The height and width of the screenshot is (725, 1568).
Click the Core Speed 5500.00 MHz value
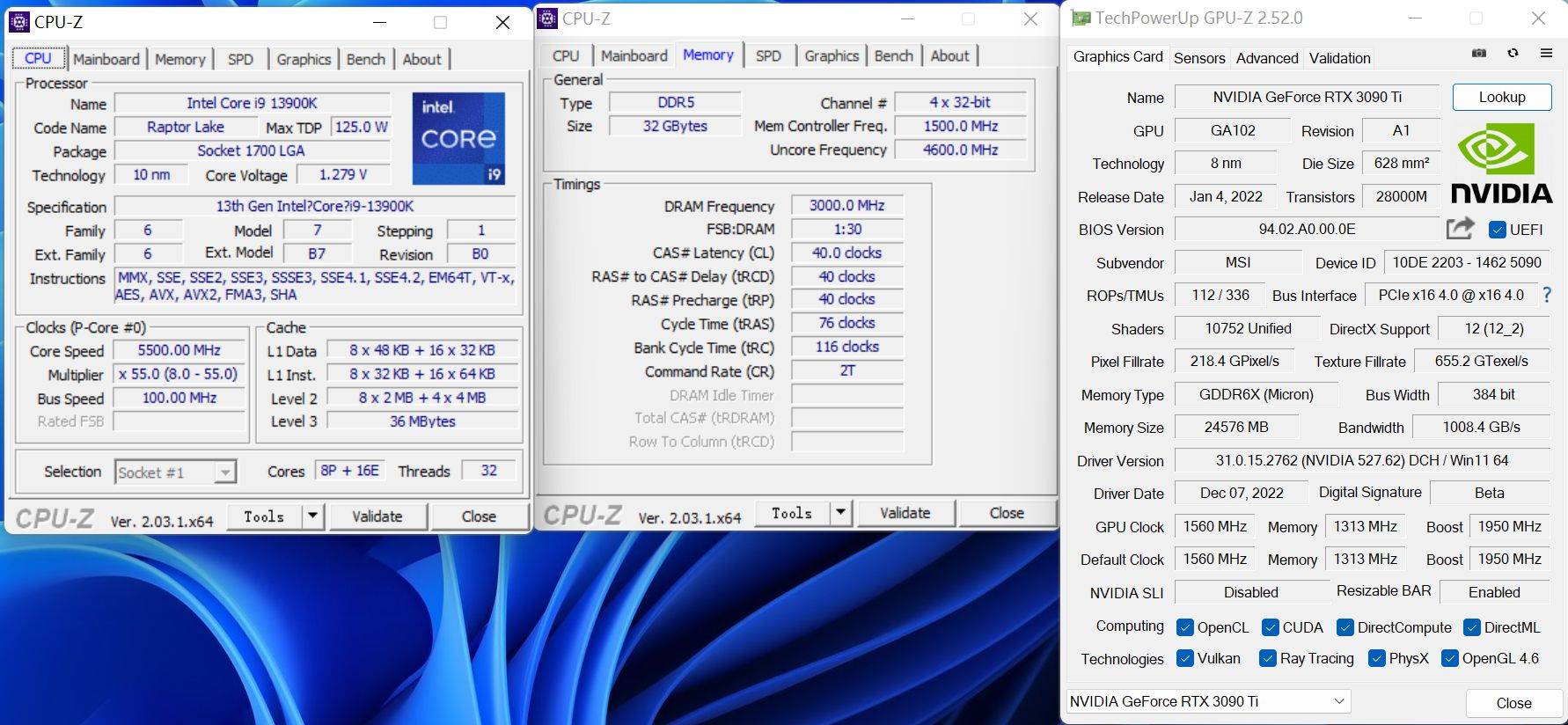[180, 350]
